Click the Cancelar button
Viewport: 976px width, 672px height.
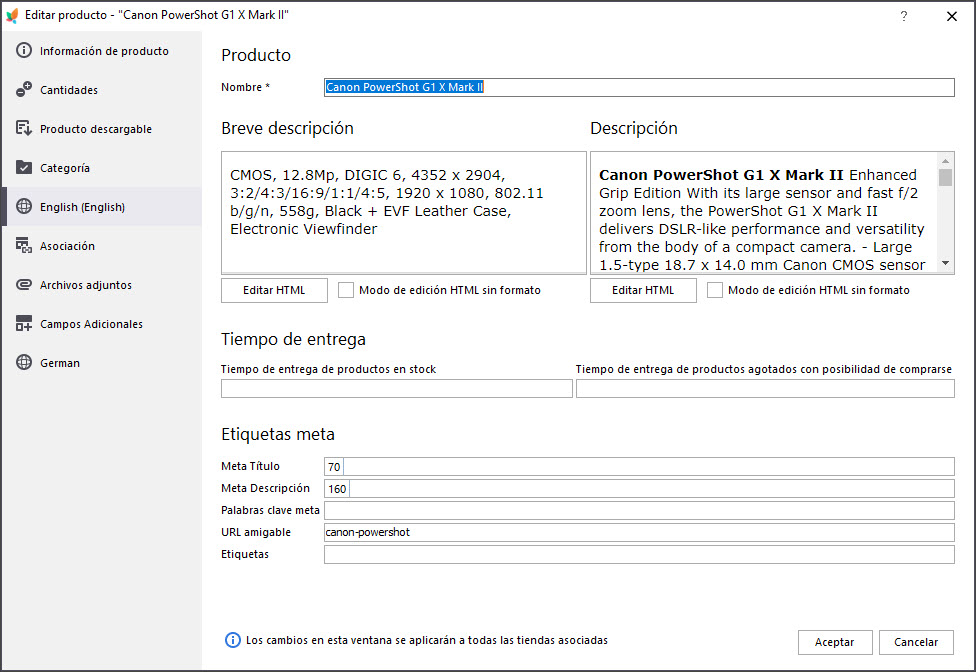click(x=916, y=642)
